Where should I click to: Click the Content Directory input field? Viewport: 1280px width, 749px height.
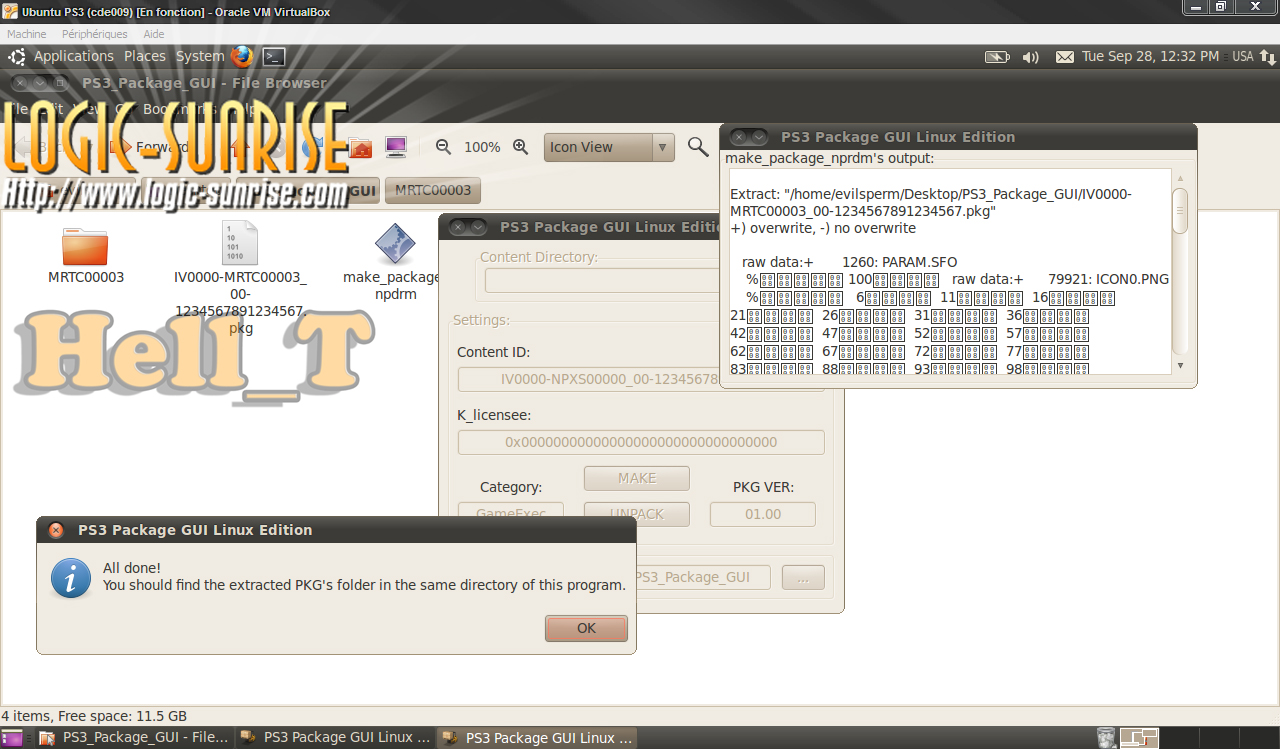point(603,280)
